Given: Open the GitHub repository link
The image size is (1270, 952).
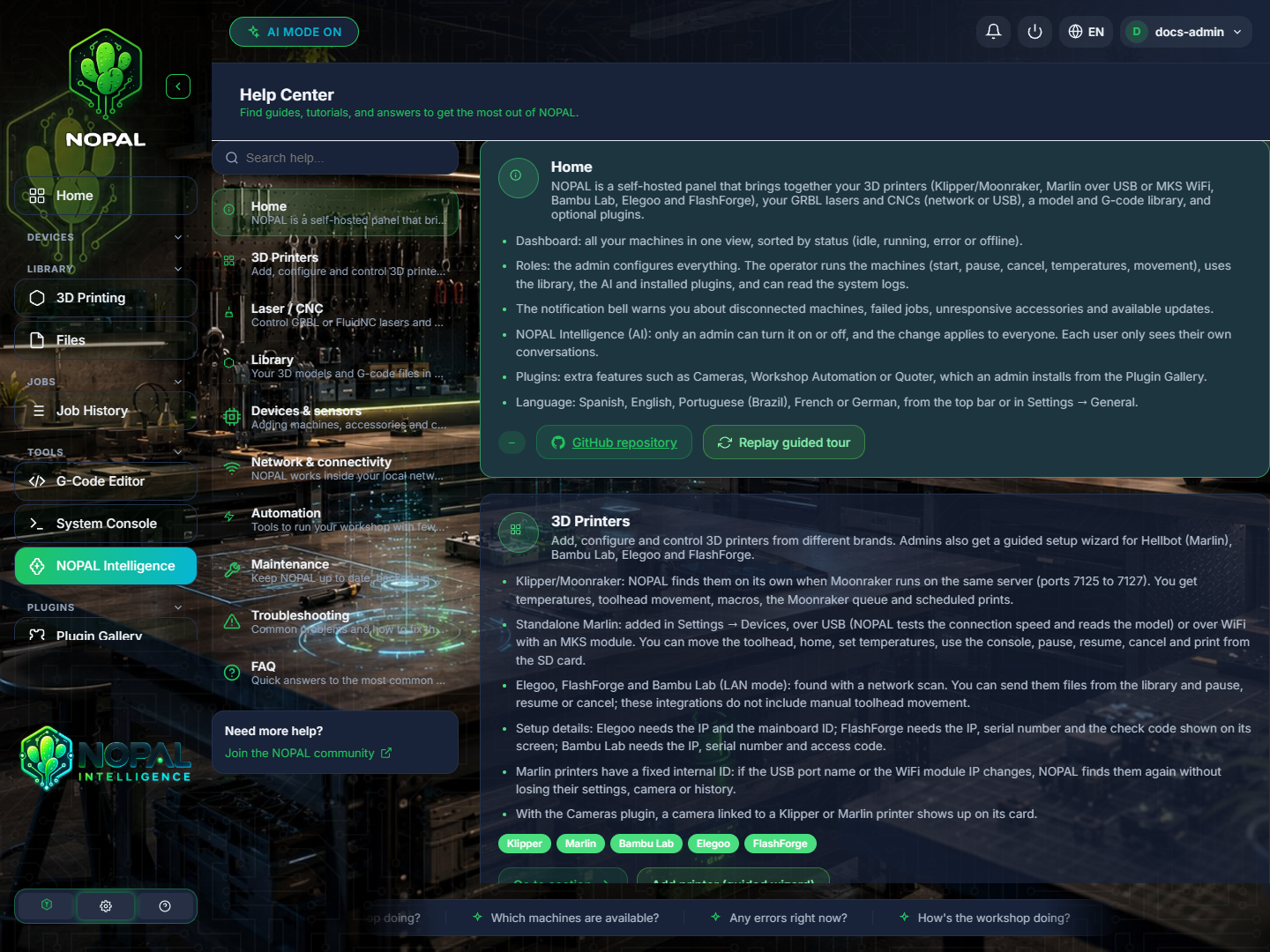Looking at the screenshot, I should pyautogui.click(x=614, y=443).
